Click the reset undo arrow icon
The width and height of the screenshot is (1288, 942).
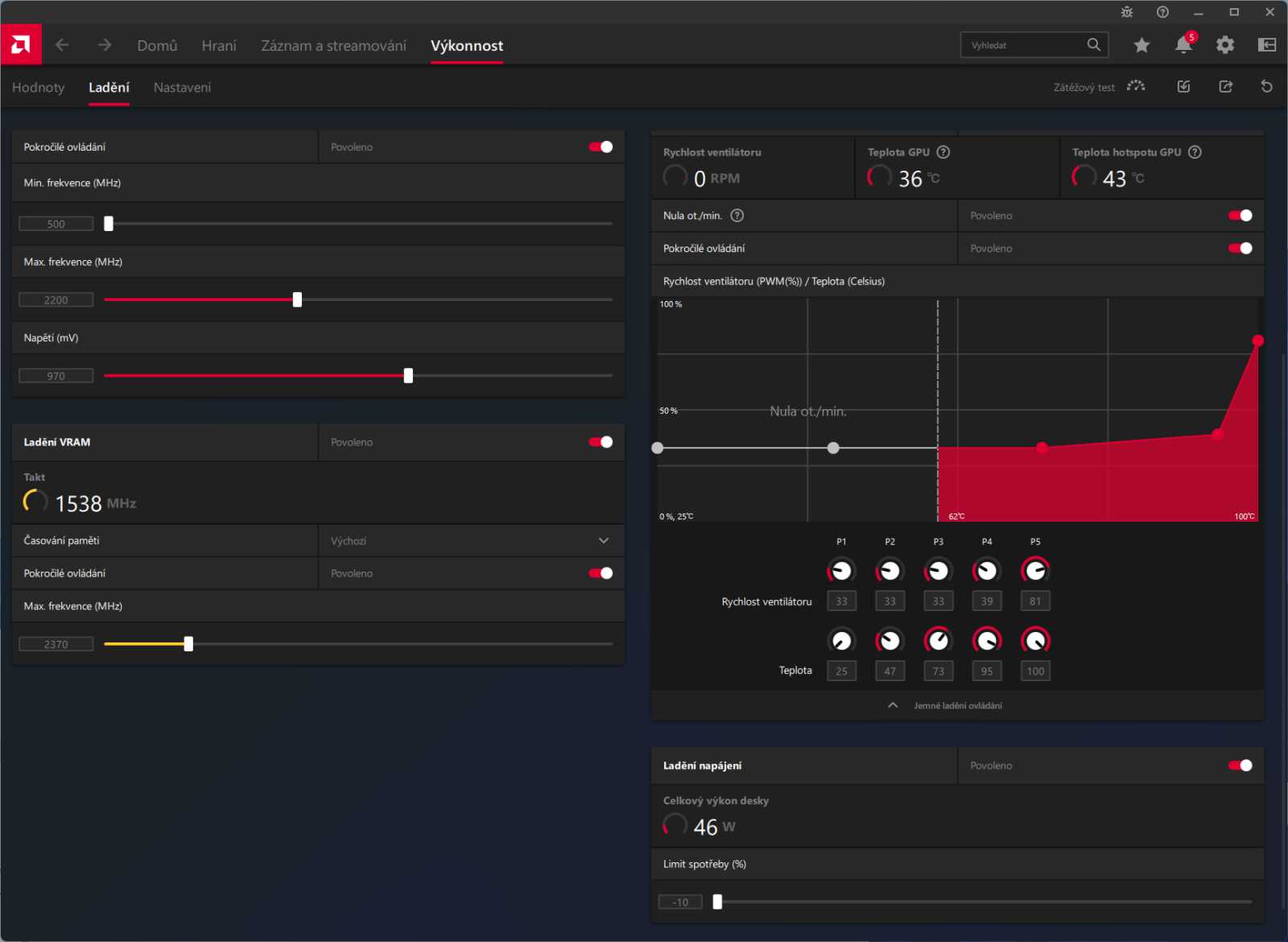pyautogui.click(x=1266, y=86)
